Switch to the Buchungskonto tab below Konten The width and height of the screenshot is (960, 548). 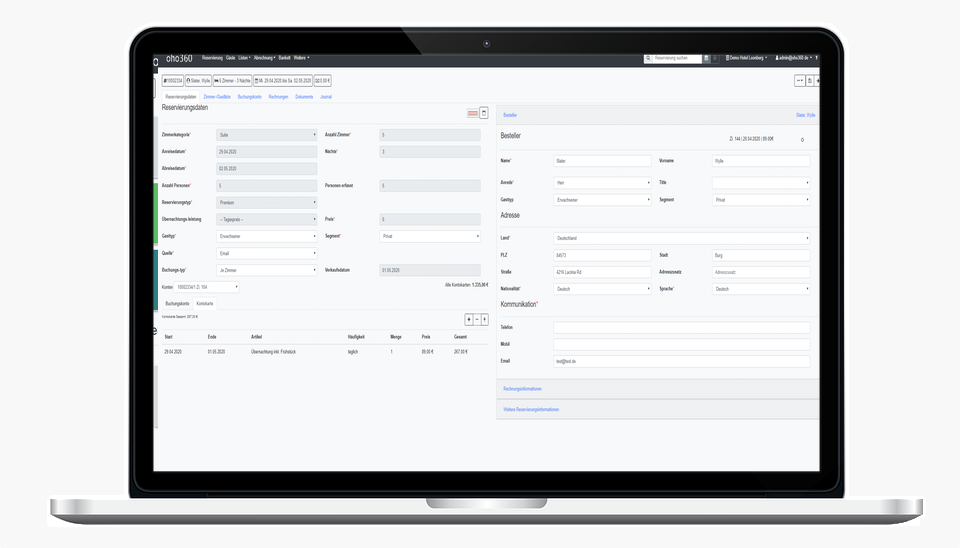click(176, 302)
